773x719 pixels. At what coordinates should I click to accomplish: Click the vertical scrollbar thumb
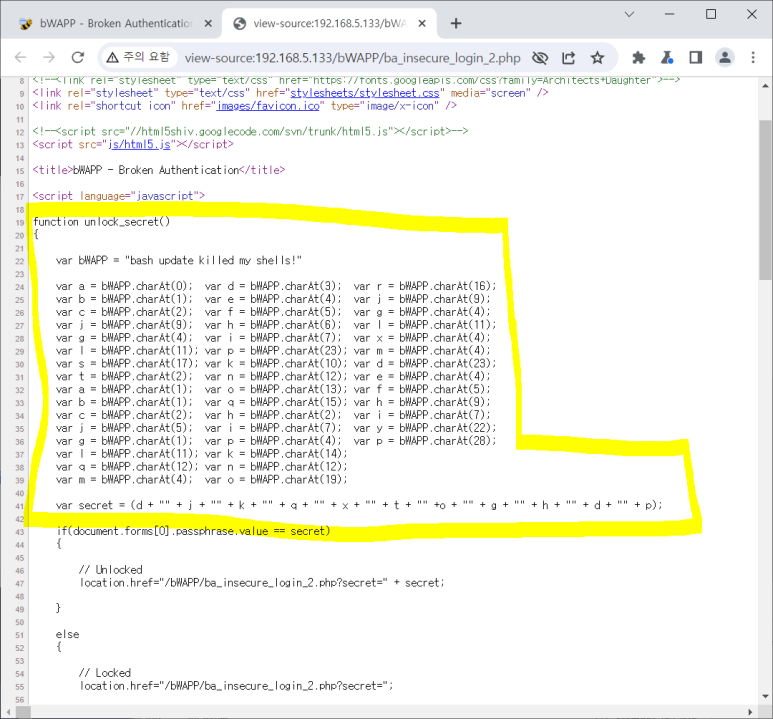[765, 200]
